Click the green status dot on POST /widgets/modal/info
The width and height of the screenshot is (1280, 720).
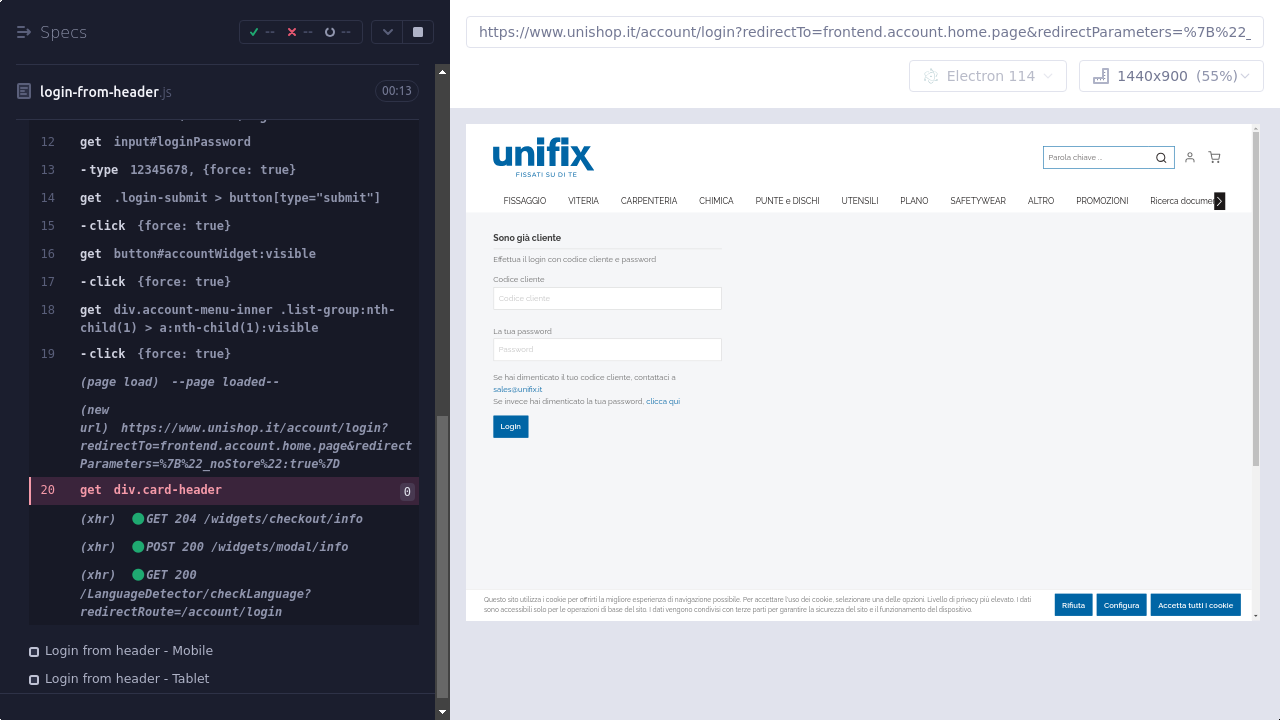138,547
